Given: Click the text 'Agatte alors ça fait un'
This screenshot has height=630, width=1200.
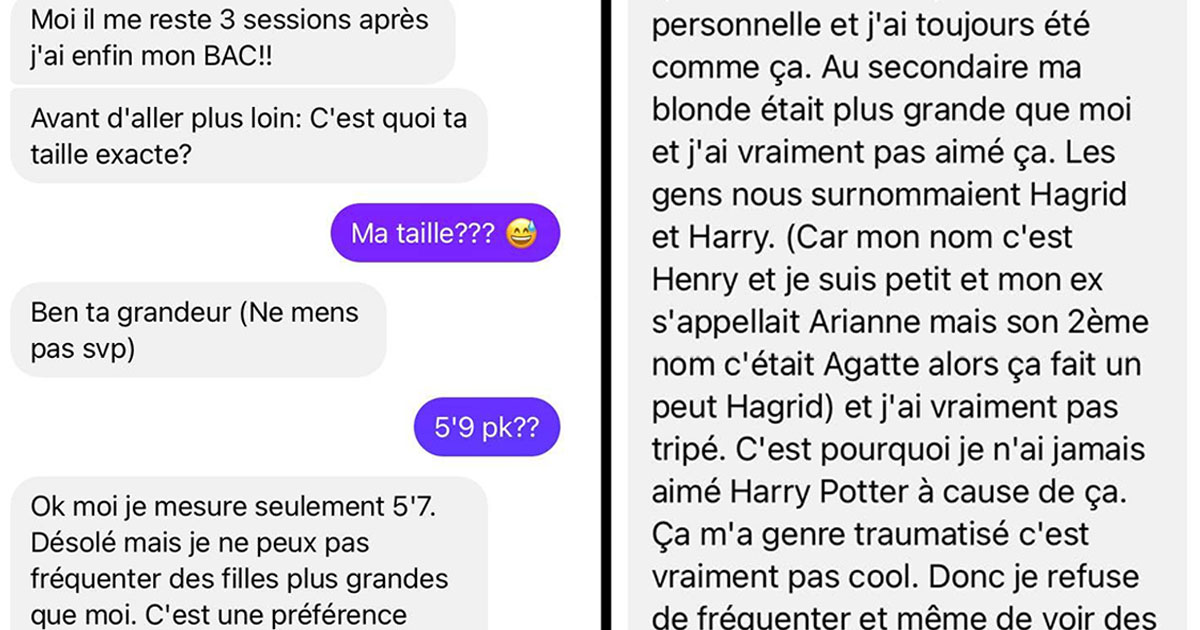Looking at the screenshot, I should (982, 367).
